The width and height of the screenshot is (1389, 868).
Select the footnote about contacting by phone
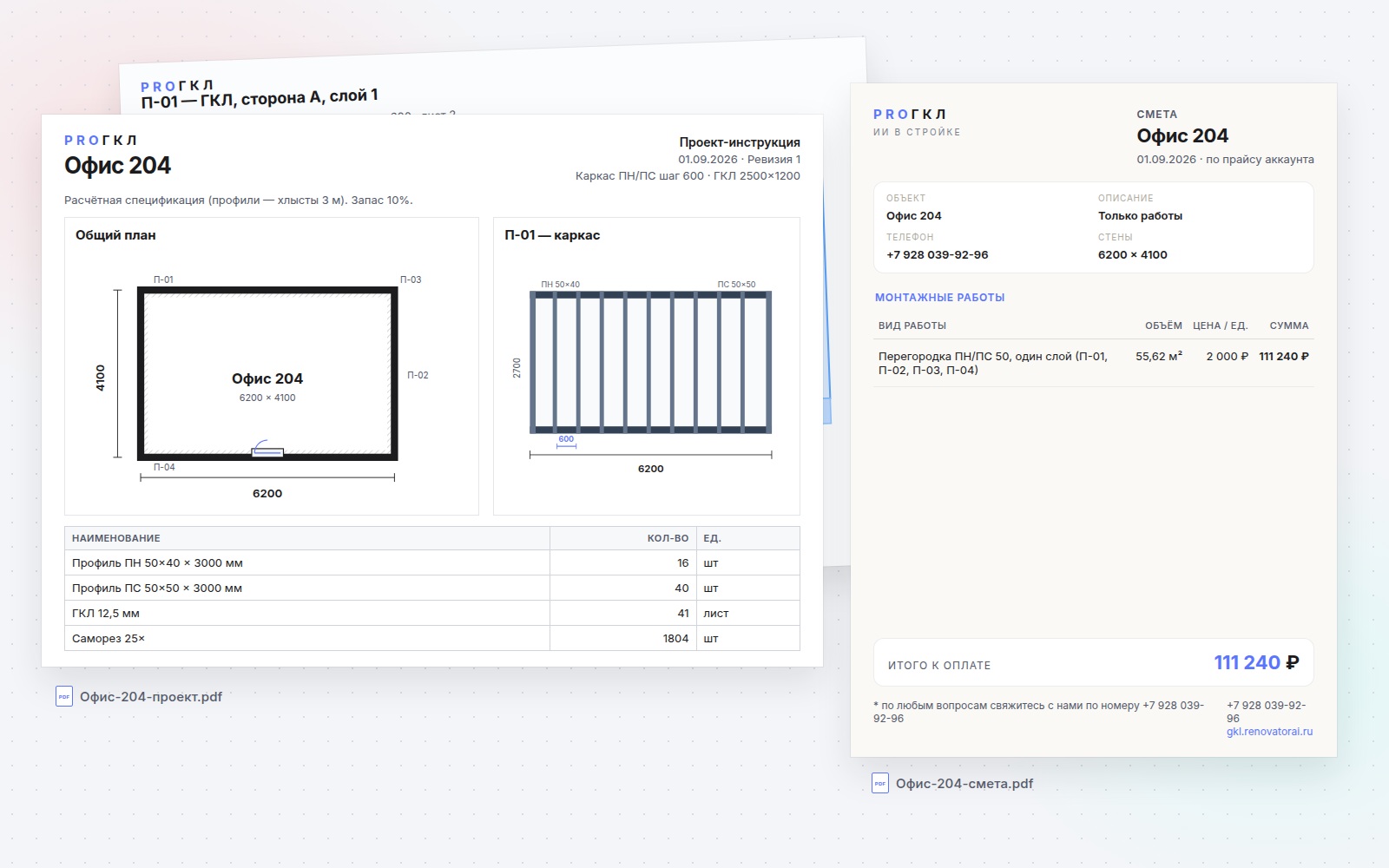[x=1039, y=712]
